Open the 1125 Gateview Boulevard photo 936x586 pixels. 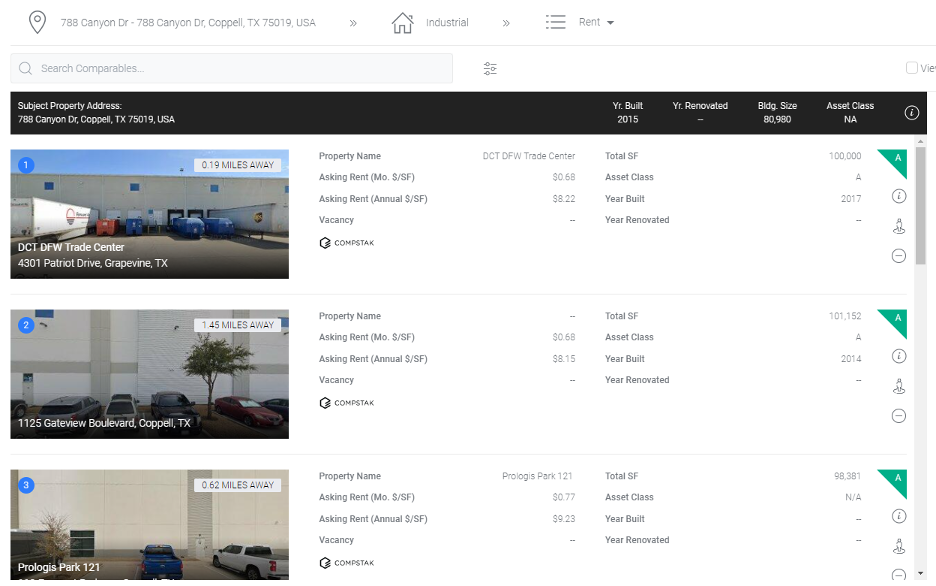point(150,374)
